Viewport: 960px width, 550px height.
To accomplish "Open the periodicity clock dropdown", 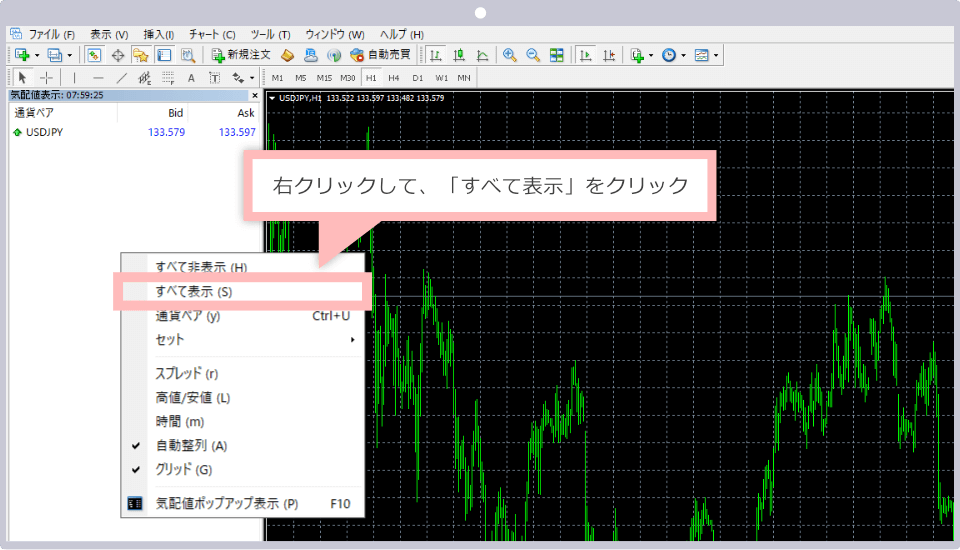I will pyautogui.click(x=683, y=55).
